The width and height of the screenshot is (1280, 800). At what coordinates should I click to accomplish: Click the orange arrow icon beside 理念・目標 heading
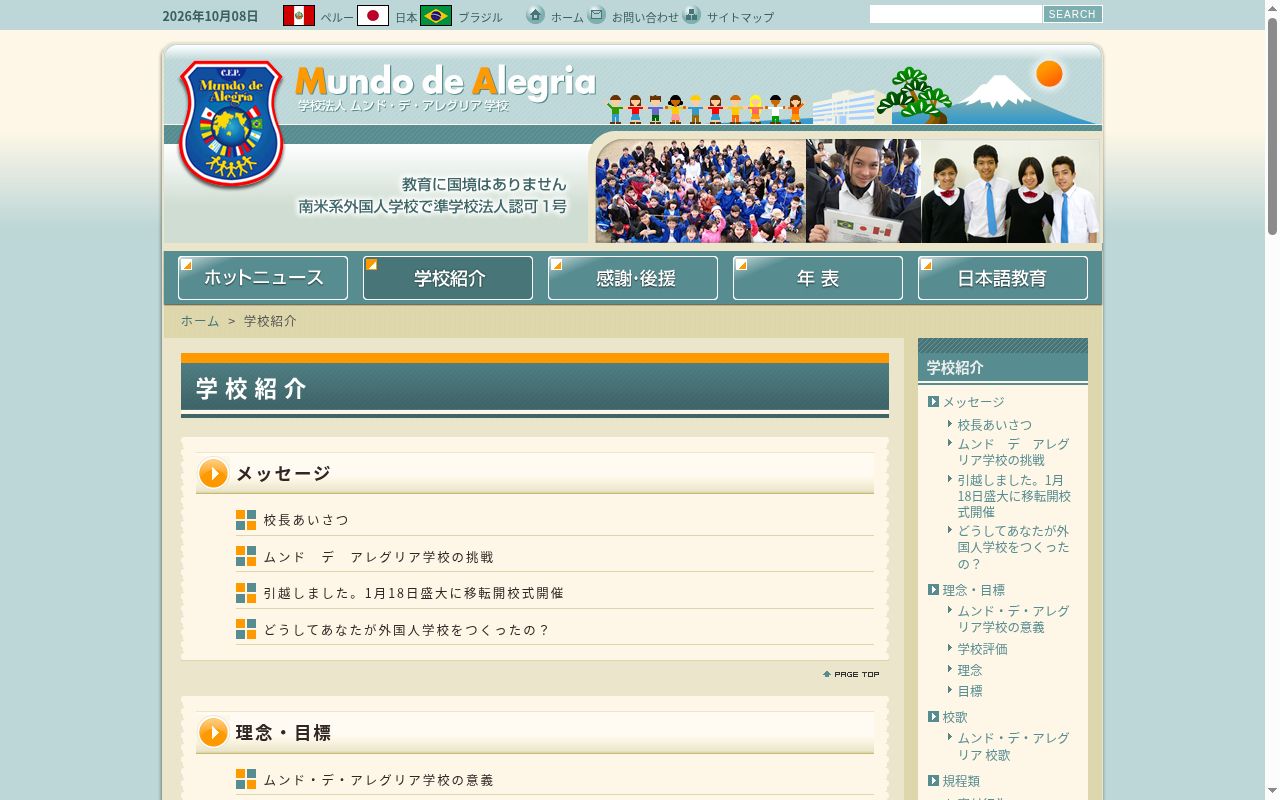pyautogui.click(x=213, y=733)
